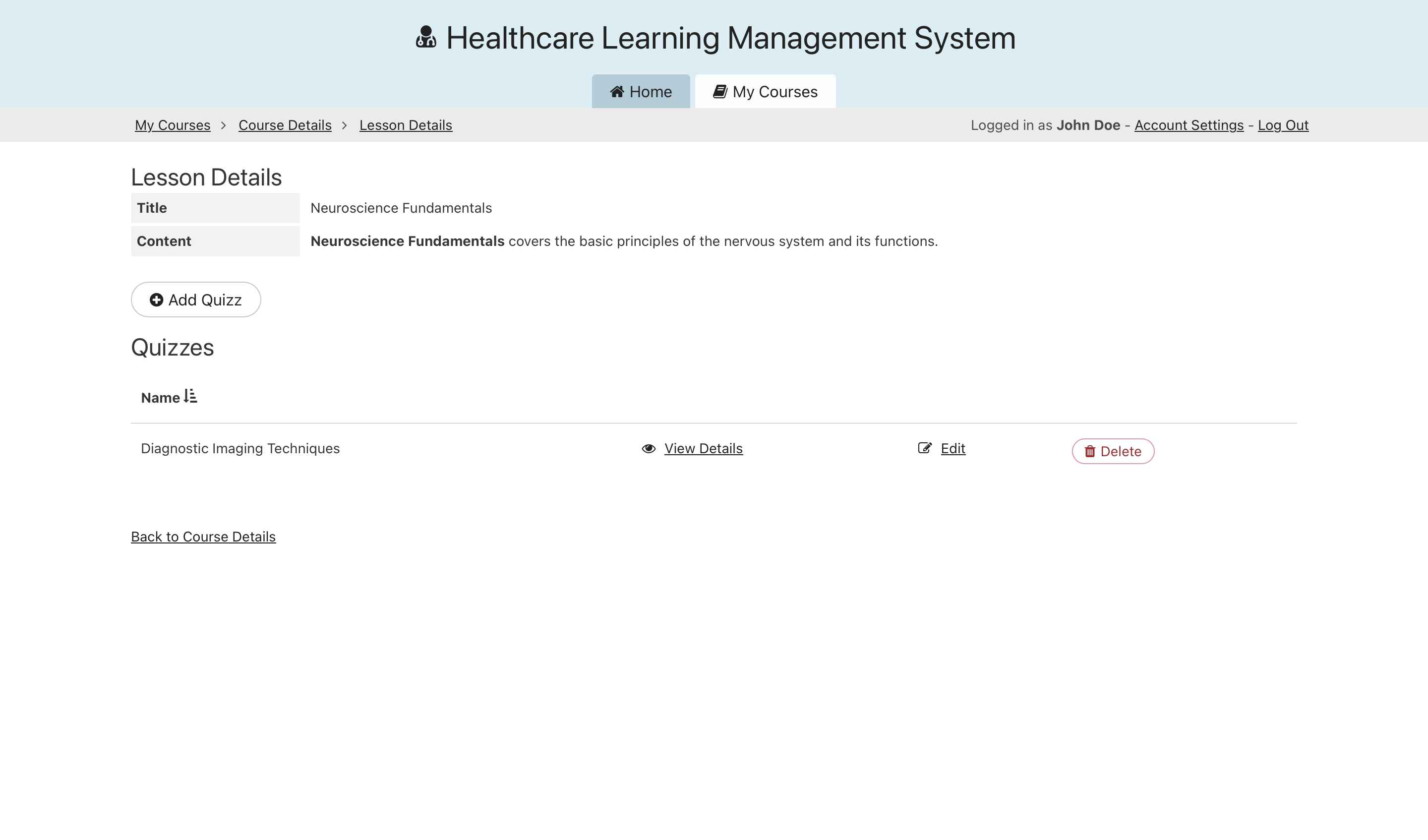The height and width of the screenshot is (840, 1428).
Task: Click the book icon in My Courses tab
Action: [x=719, y=92]
